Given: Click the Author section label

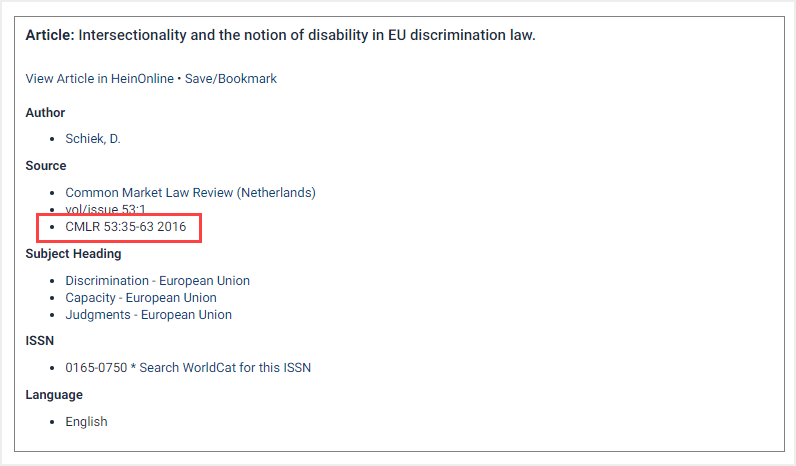Looking at the screenshot, I should (45, 113).
